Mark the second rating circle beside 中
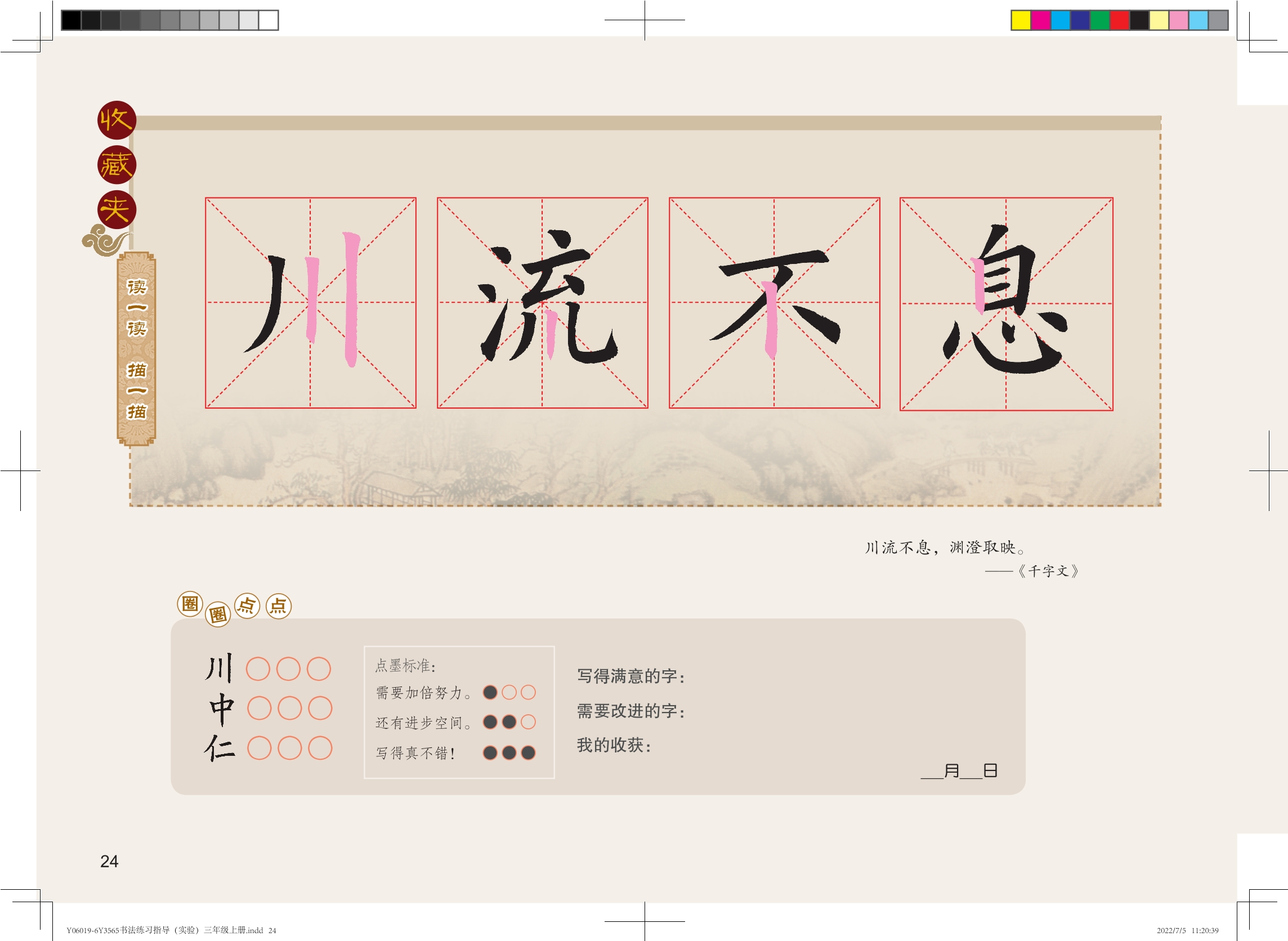This screenshot has width=1288, height=941. pyautogui.click(x=289, y=708)
